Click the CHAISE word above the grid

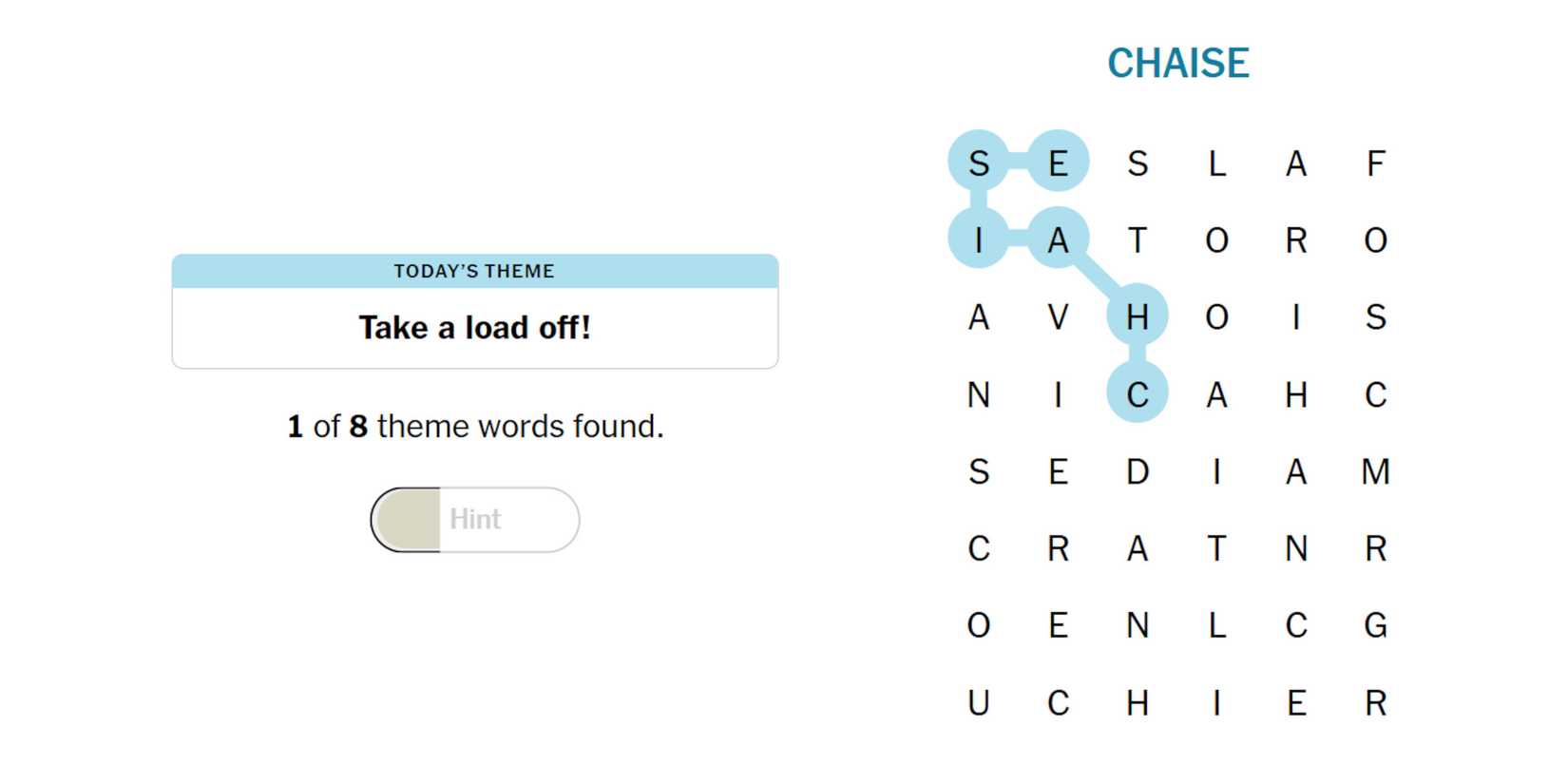[1177, 64]
